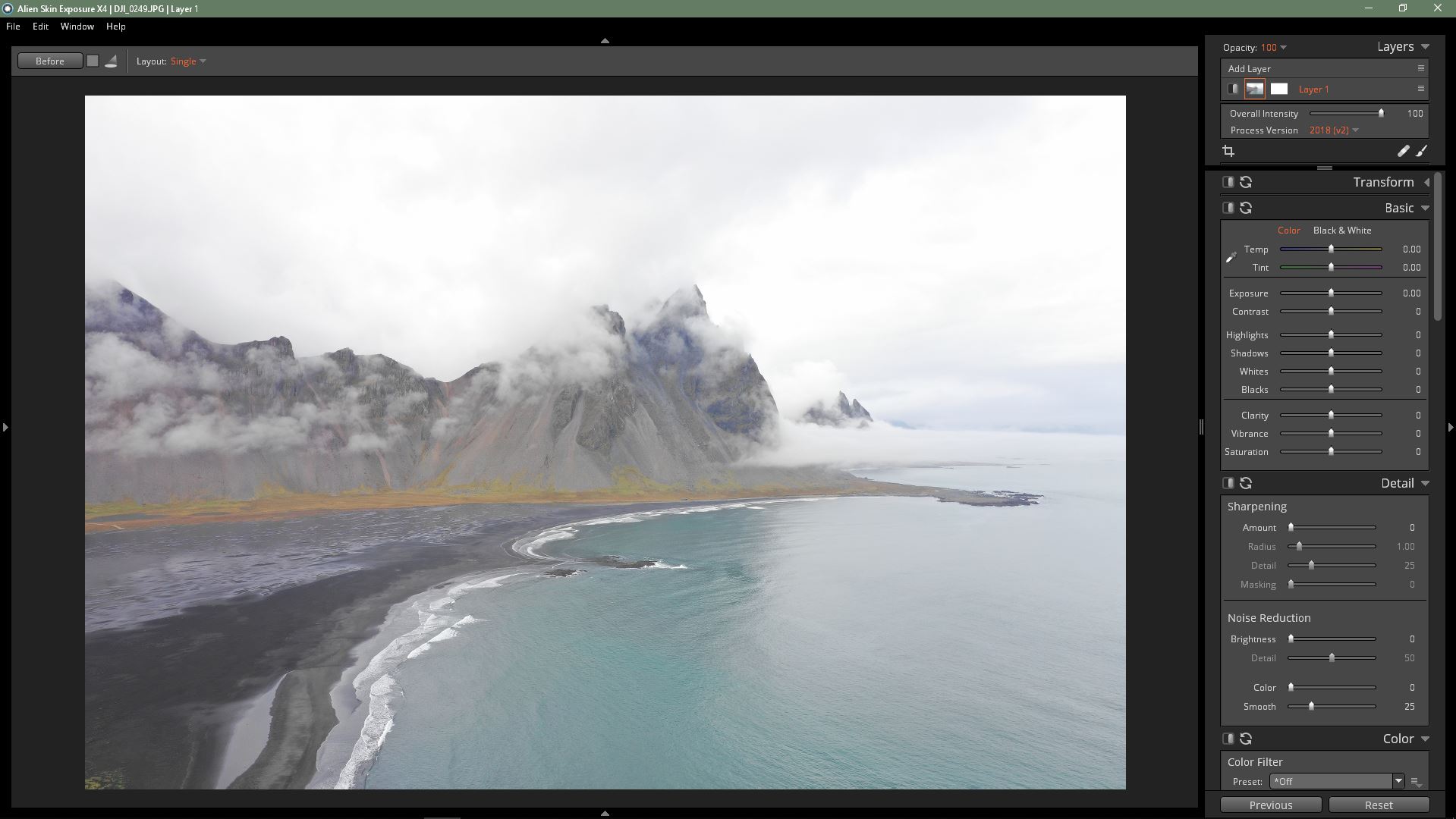Open the Window menu
Image resolution: width=1456 pixels, height=819 pixels.
pos(77,26)
